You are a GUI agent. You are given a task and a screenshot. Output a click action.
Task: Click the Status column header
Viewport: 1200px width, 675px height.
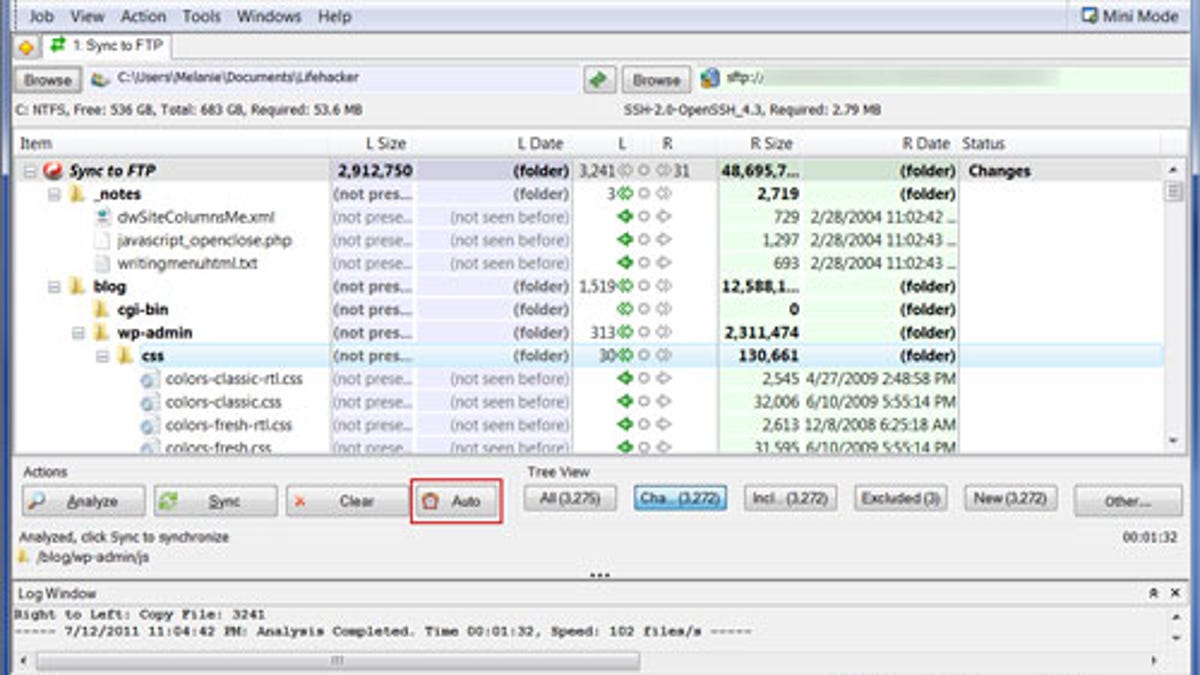(x=1059, y=144)
